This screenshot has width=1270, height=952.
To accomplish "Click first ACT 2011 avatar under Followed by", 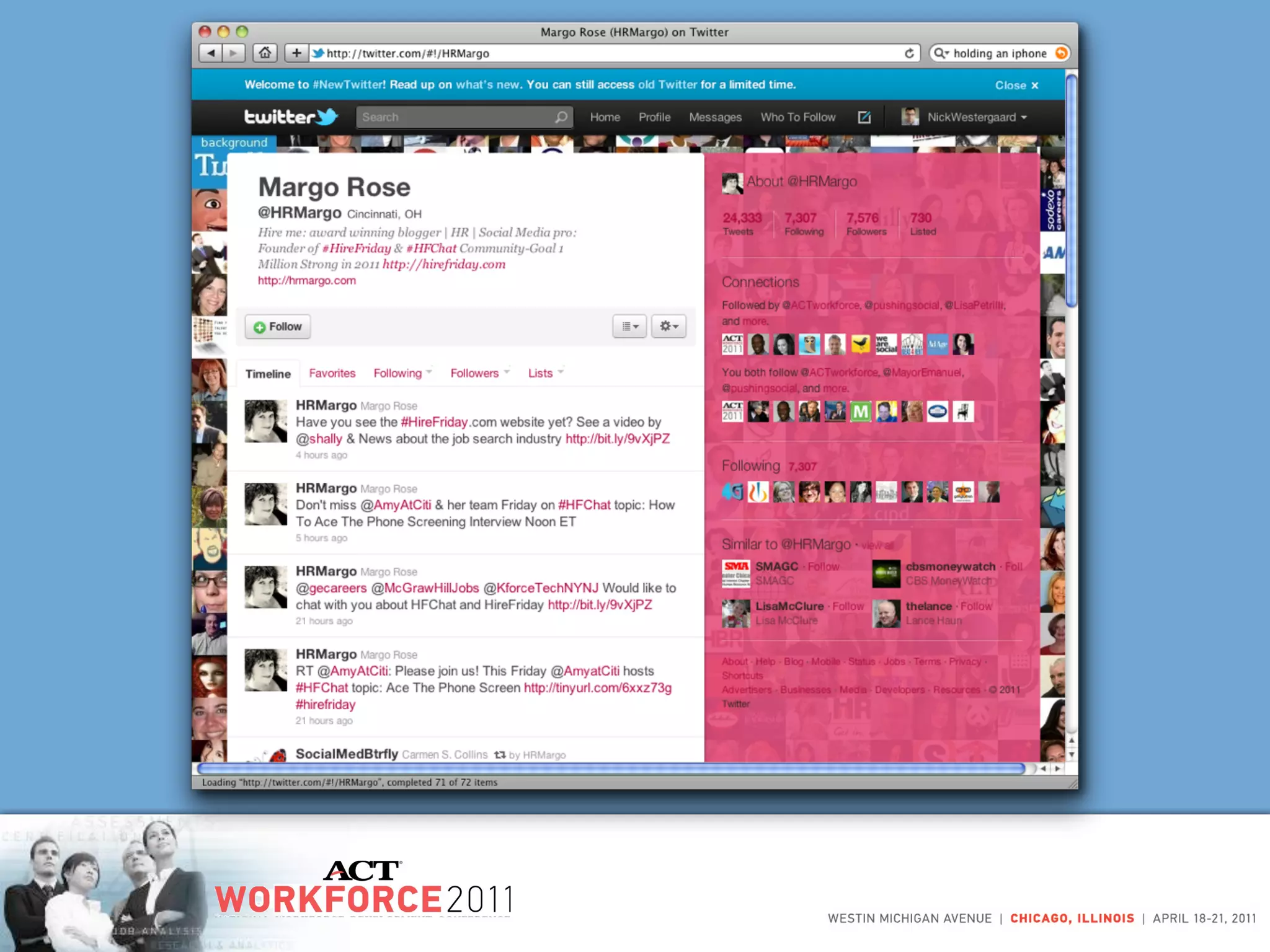I will [732, 344].
